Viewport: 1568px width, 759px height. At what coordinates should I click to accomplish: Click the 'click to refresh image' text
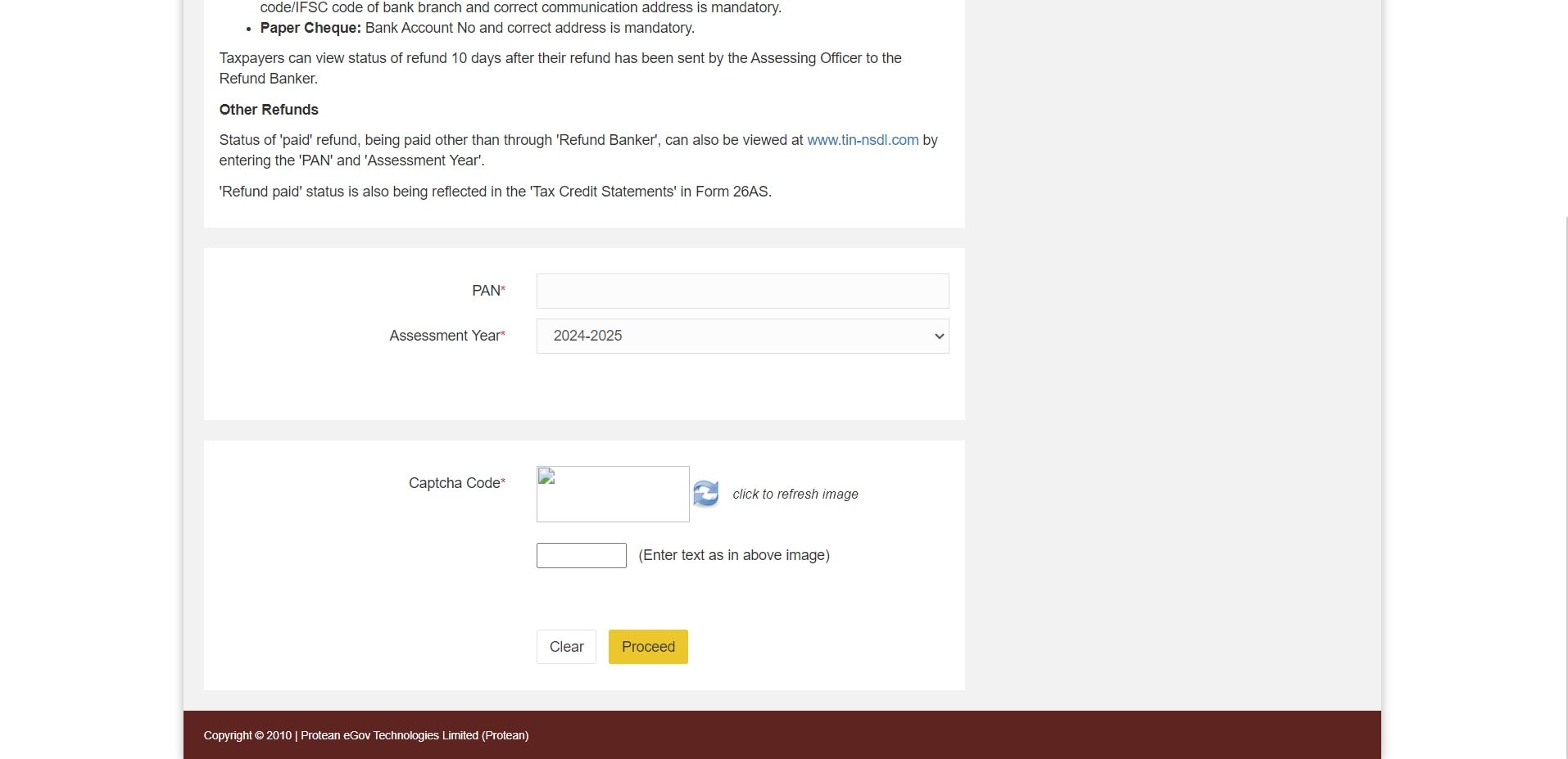pos(795,494)
